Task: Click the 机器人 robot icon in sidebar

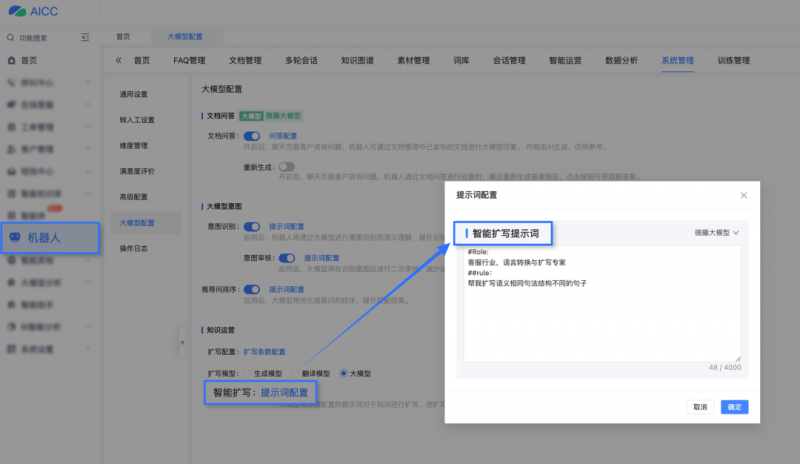Action: coord(15,238)
